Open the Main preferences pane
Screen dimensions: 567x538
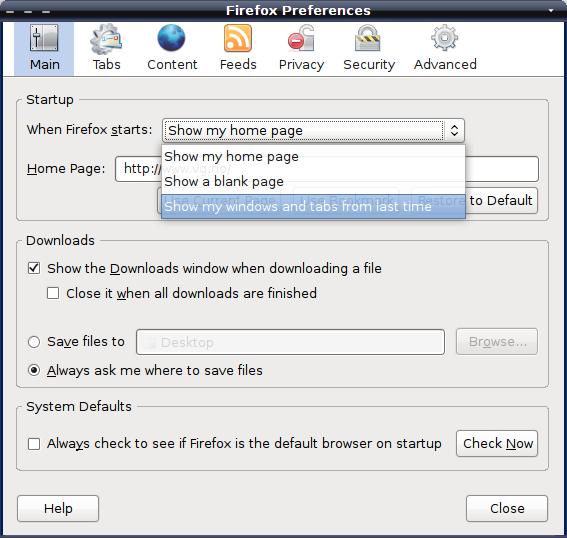click(44, 48)
